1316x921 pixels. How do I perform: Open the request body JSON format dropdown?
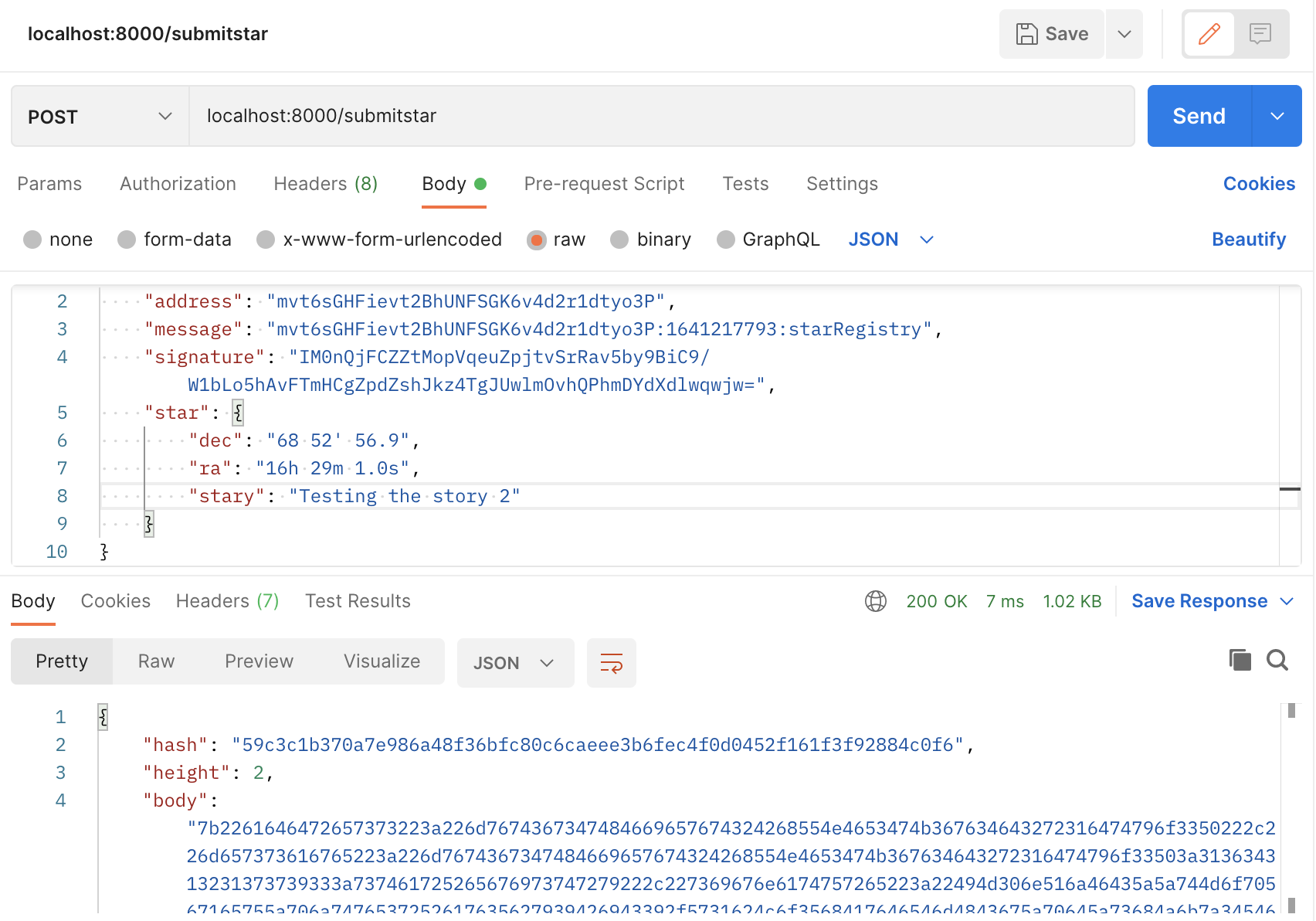coord(891,240)
